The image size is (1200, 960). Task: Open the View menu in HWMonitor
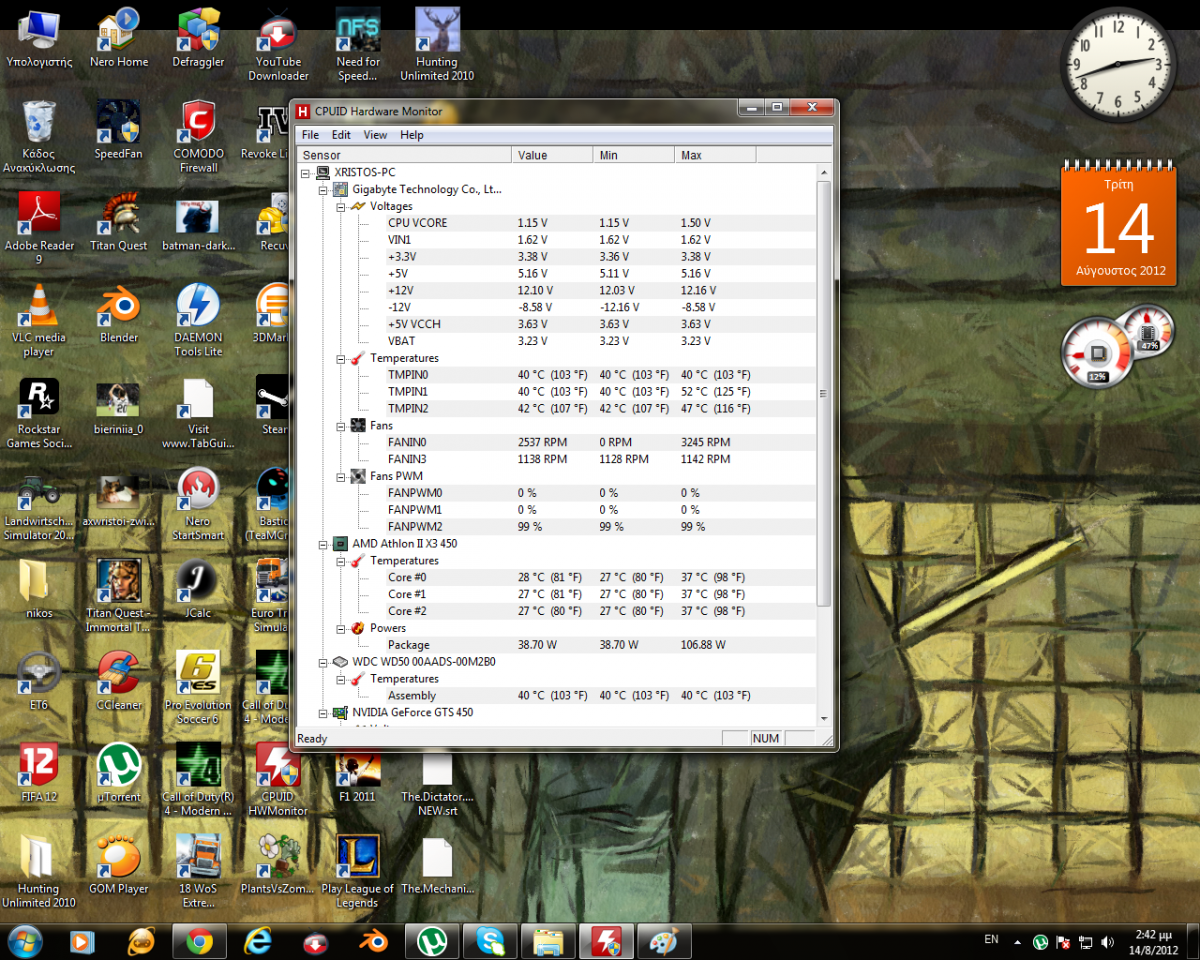[x=375, y=135]
